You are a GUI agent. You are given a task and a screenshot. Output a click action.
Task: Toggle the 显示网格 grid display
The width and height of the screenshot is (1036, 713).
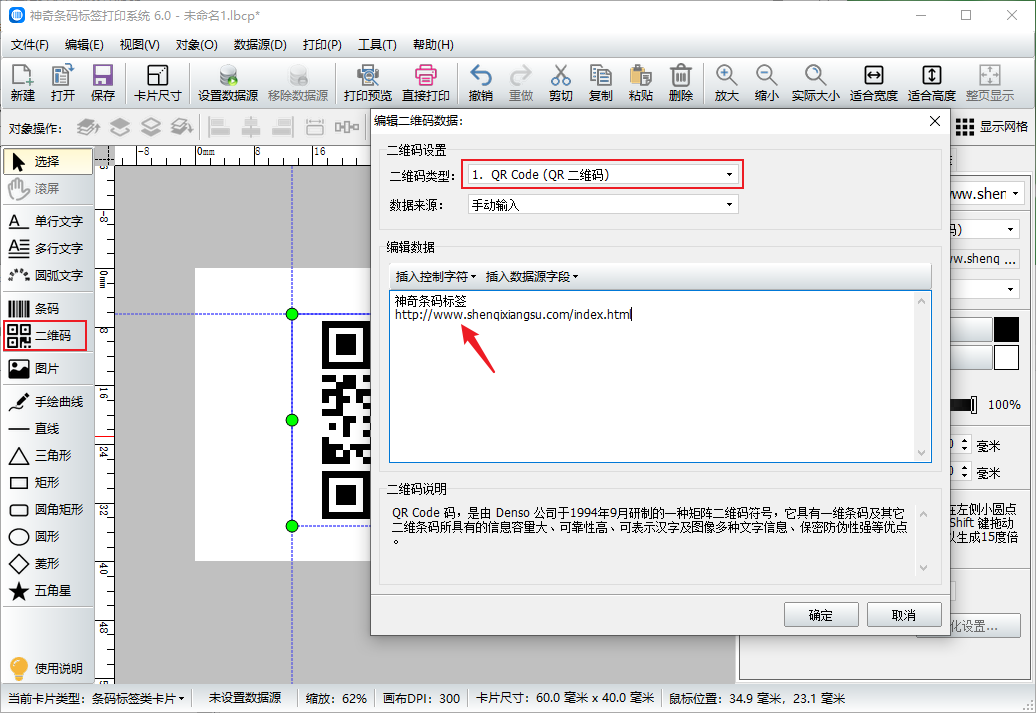992,127
